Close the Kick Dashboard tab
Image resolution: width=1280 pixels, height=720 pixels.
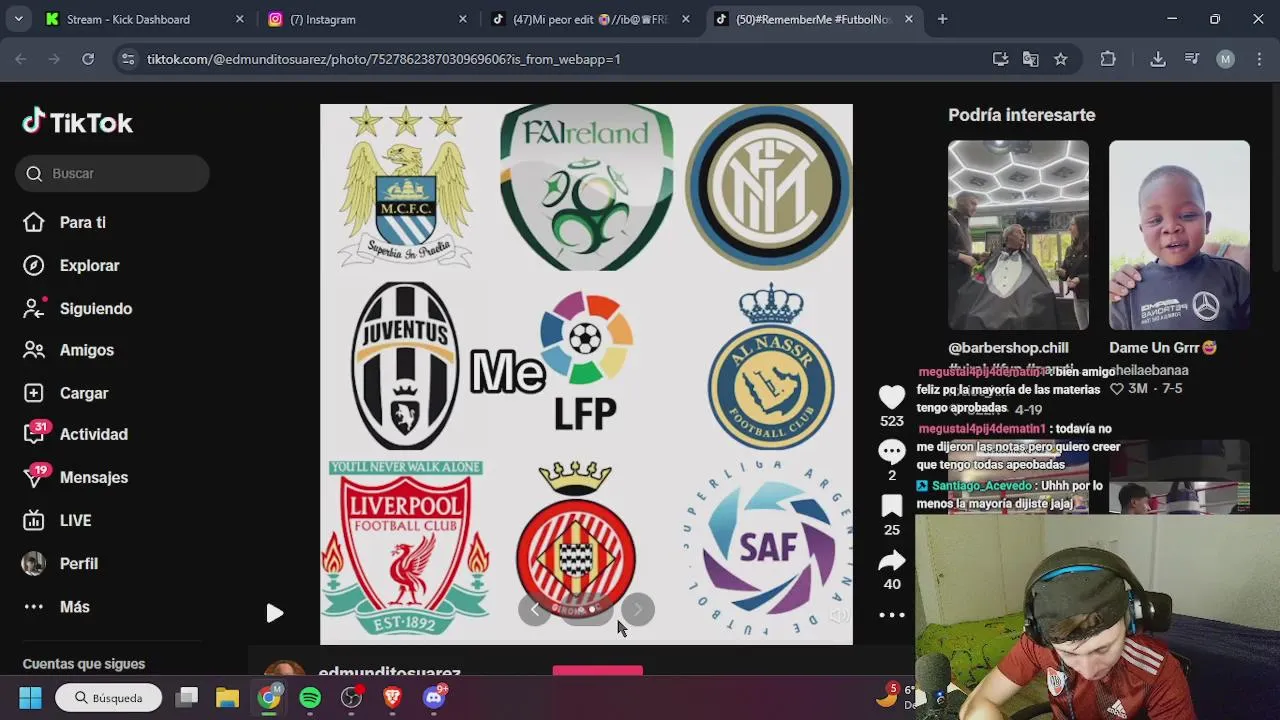click(239, 19)
